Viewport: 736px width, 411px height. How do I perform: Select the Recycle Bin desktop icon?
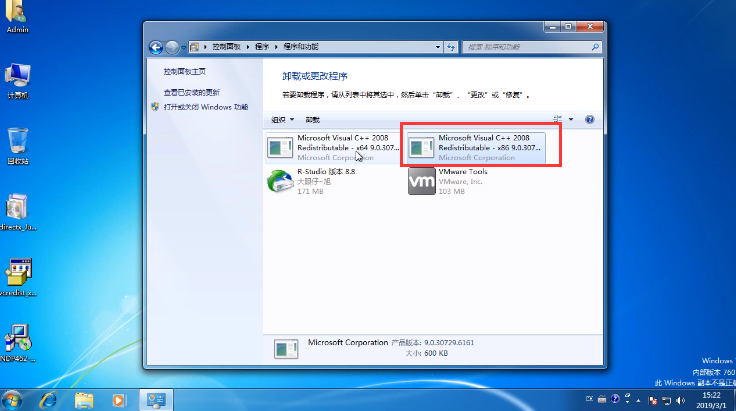coord(17,146)
